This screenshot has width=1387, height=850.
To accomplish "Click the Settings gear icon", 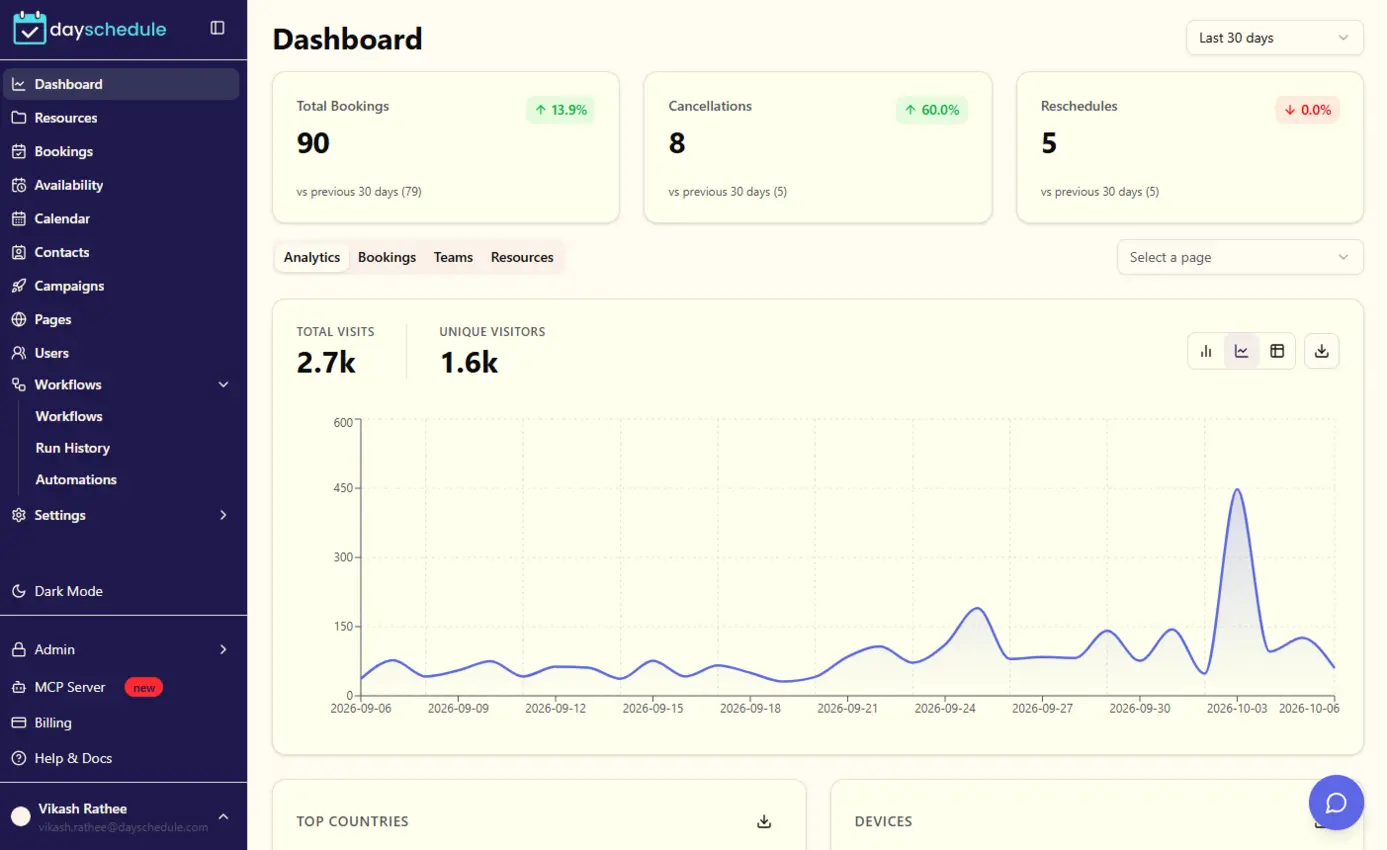I will pos(18,515).
